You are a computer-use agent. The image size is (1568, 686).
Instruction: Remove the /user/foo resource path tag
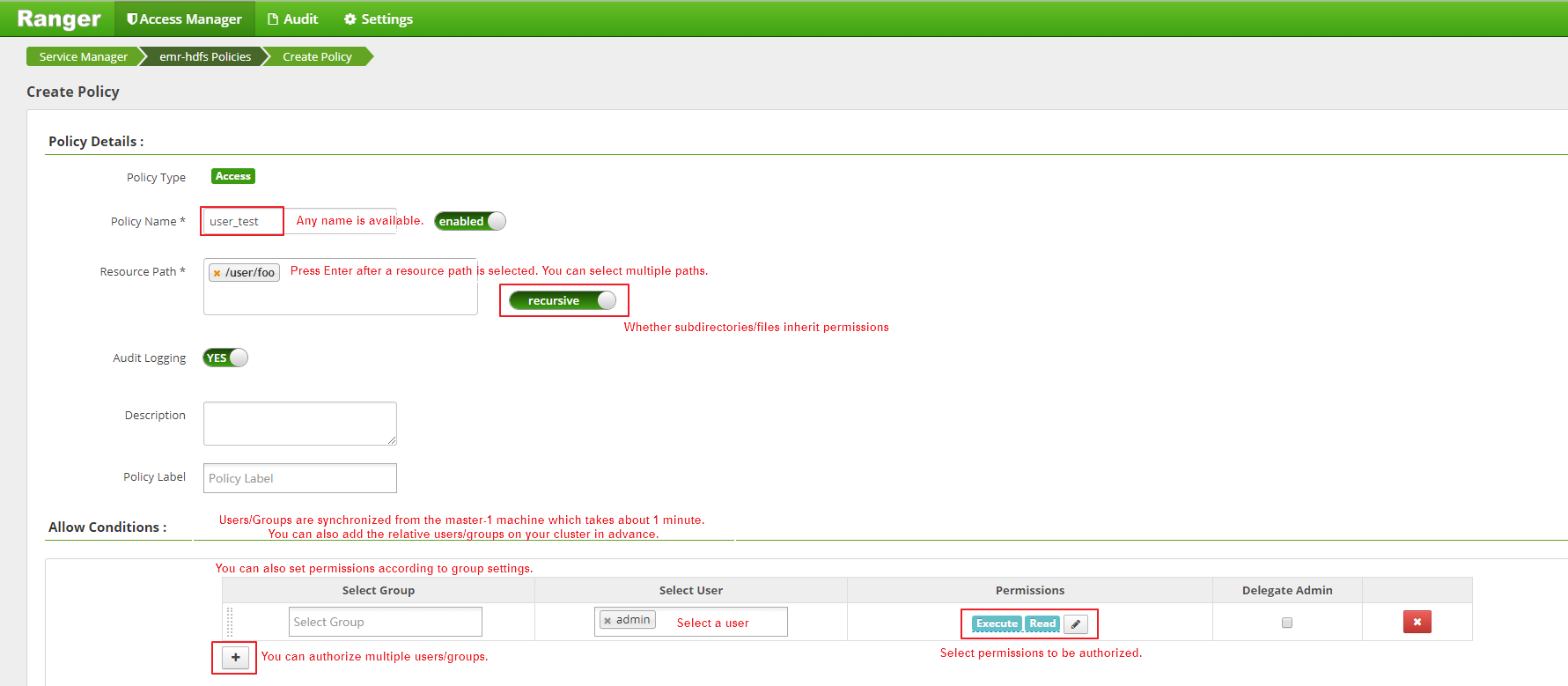(x=217, y=273)
